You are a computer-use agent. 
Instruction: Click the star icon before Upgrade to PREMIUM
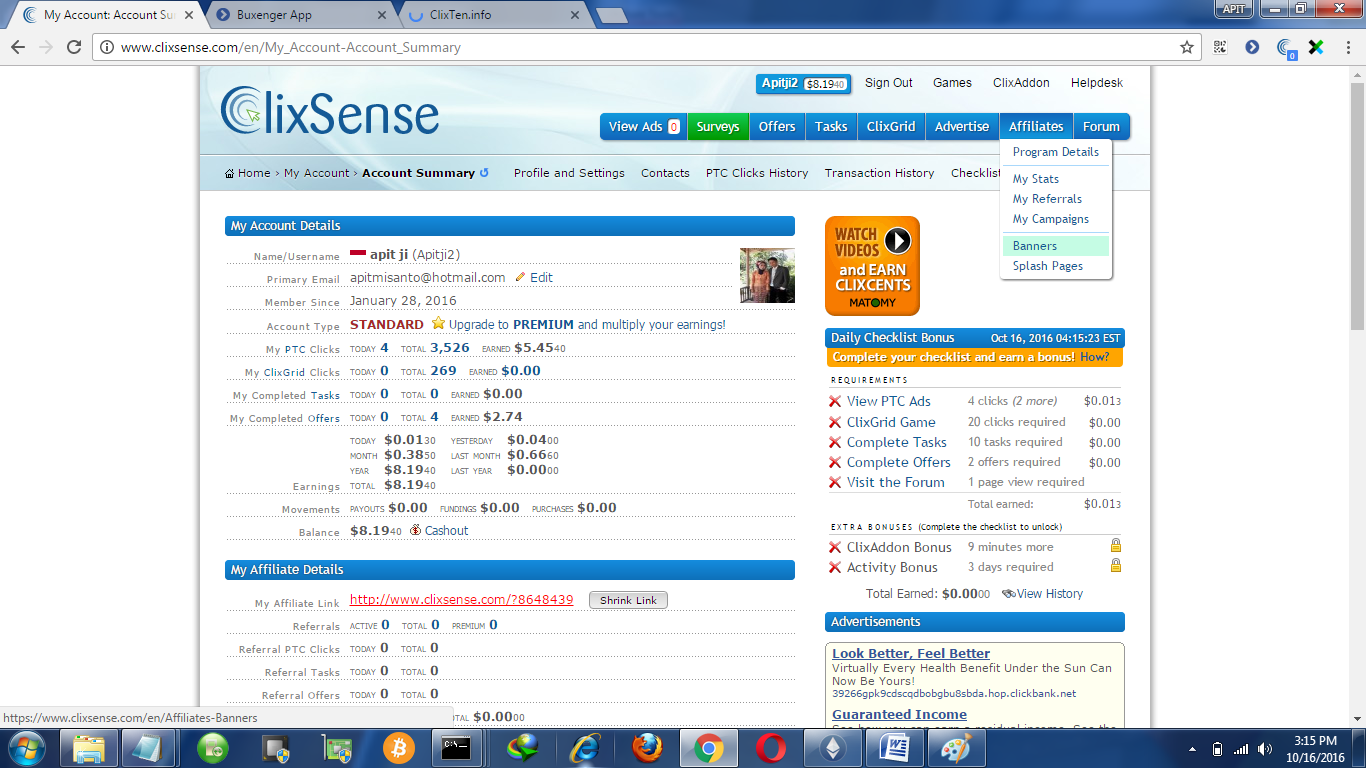point(438,324)
